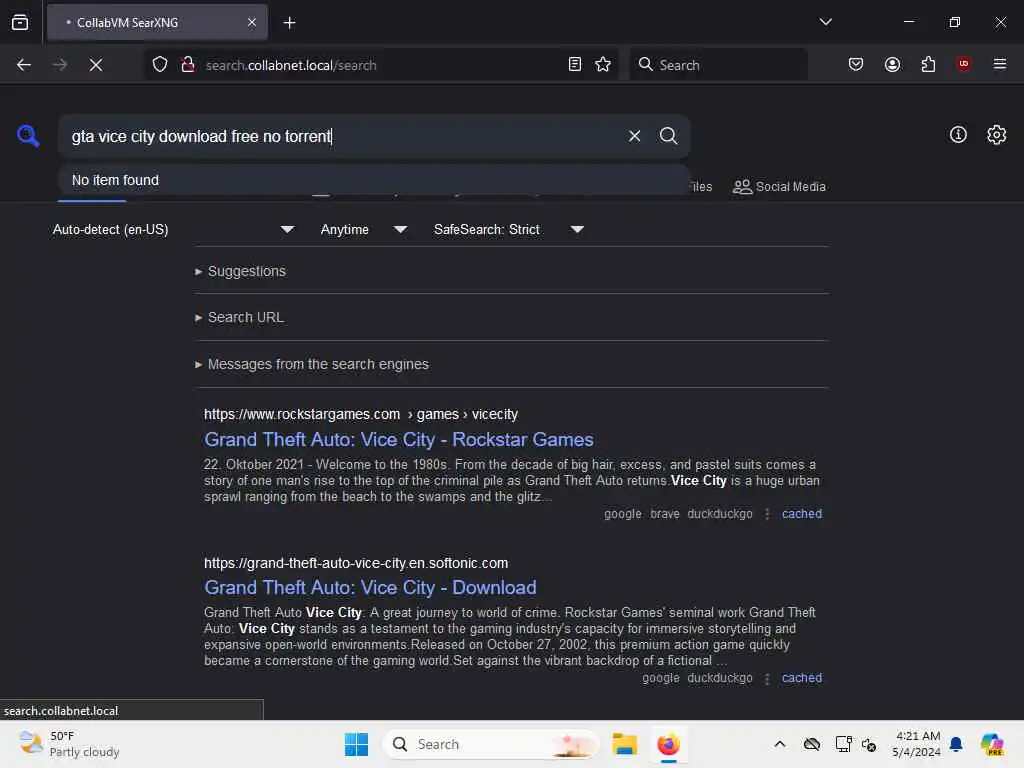Click Firefox taskbar icon

point(668,744)
